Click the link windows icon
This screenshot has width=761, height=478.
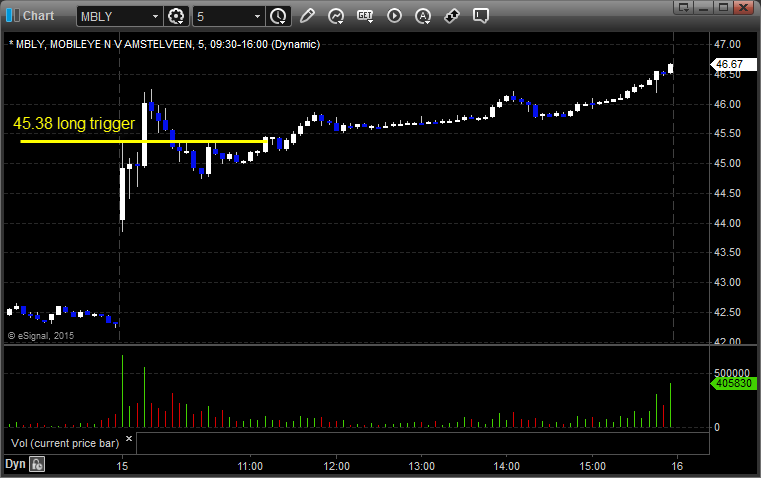tap(452, 16)
